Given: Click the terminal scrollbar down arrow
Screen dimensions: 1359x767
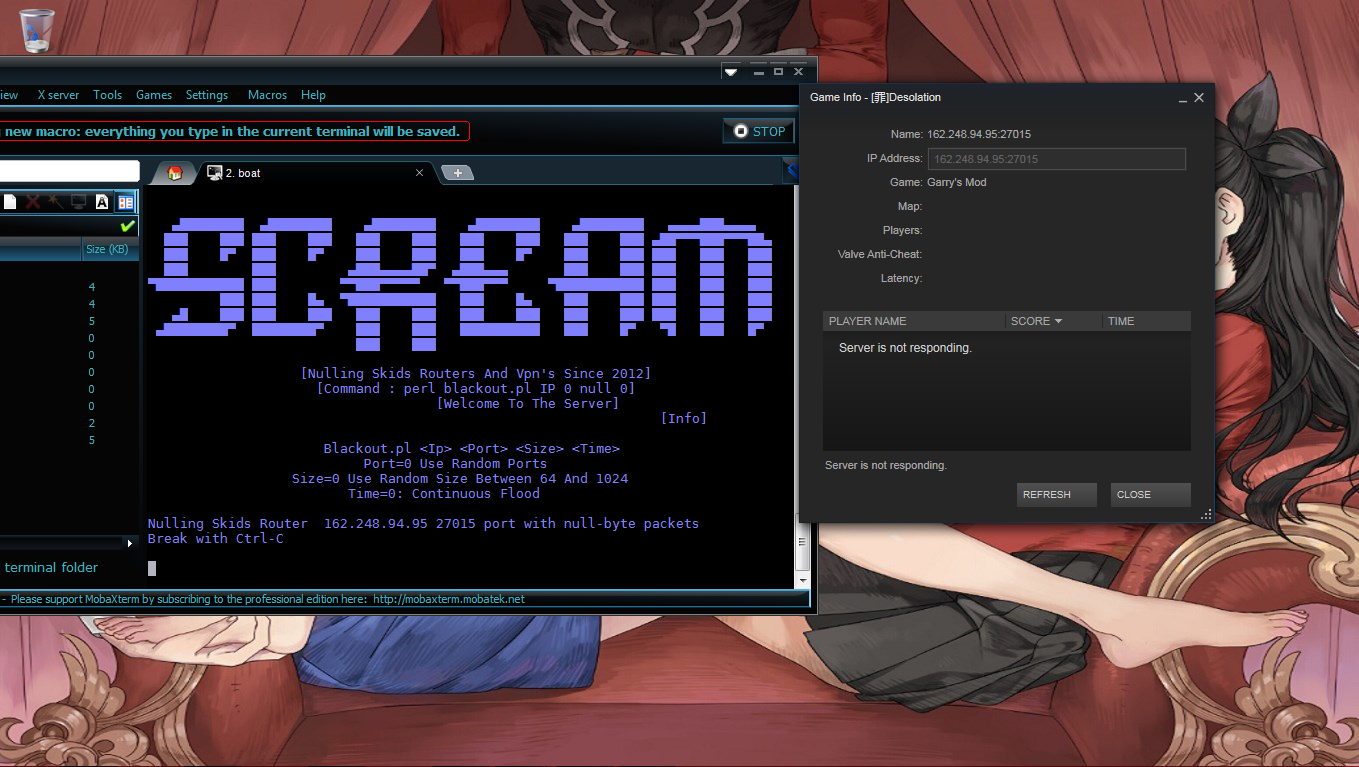Looking at the screenshot, I should click(x=802, y=580).
